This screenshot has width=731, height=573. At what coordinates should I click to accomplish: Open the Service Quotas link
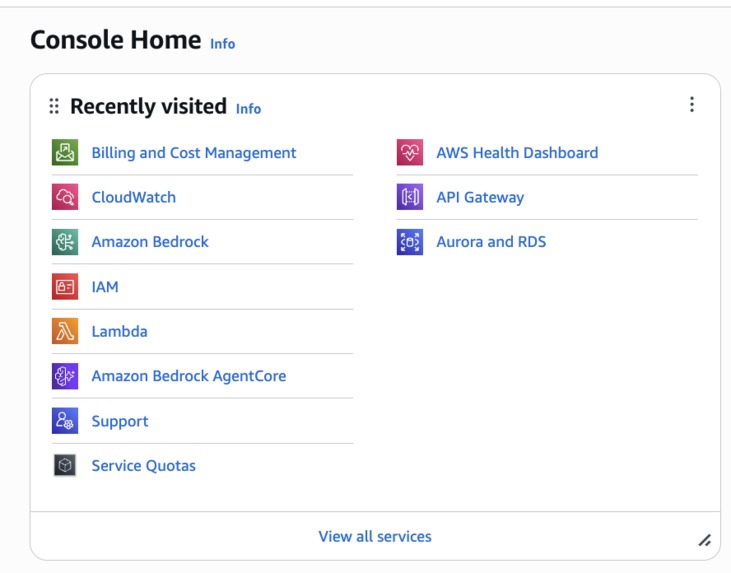(144, 466)
